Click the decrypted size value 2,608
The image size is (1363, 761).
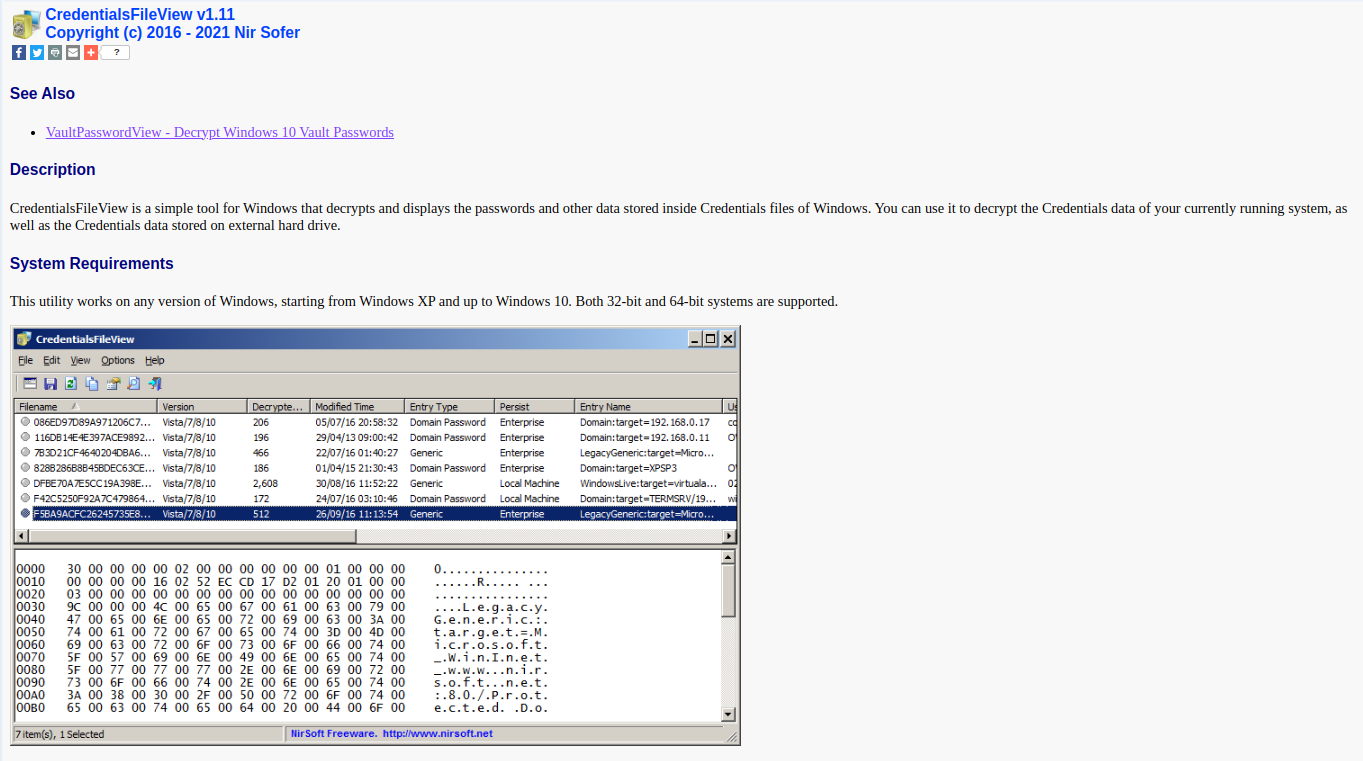click(x=266, y=483)
